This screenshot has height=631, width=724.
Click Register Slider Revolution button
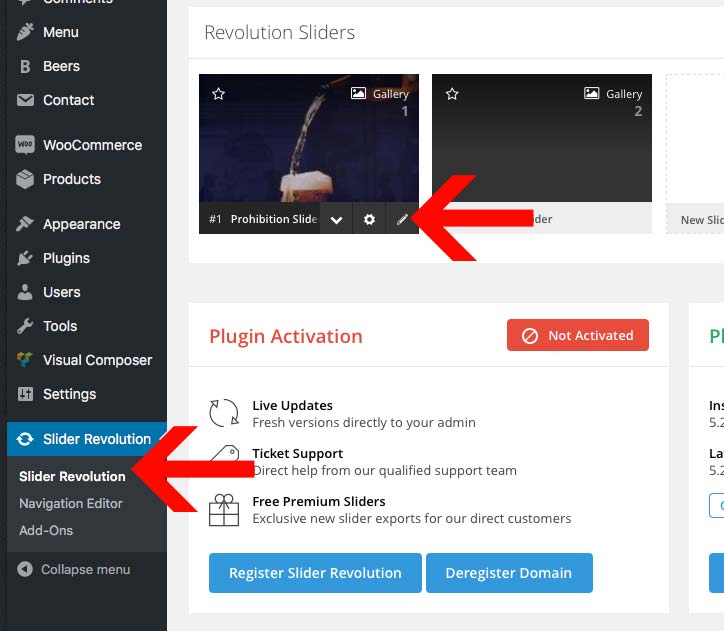[x=315, y=573]
